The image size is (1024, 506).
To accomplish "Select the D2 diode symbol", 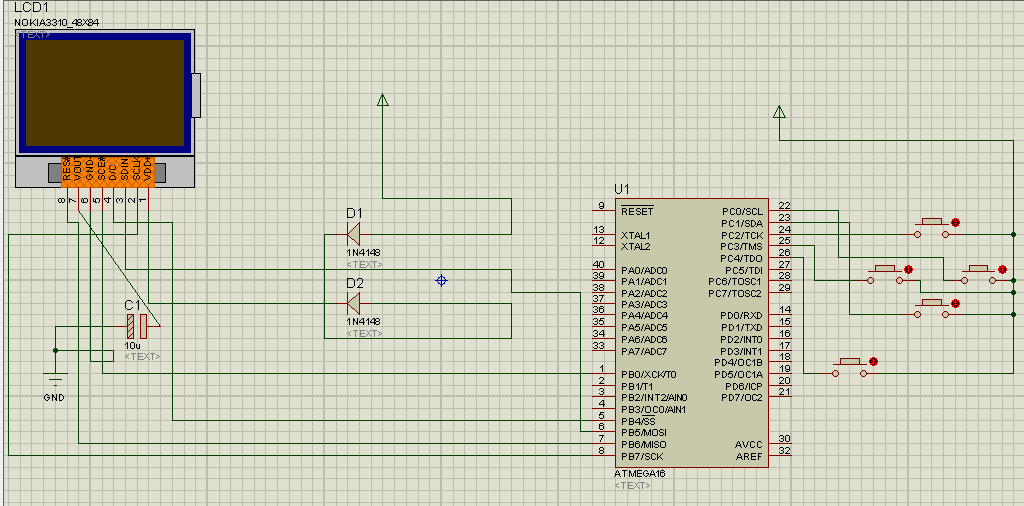I will tap(353, 303).
